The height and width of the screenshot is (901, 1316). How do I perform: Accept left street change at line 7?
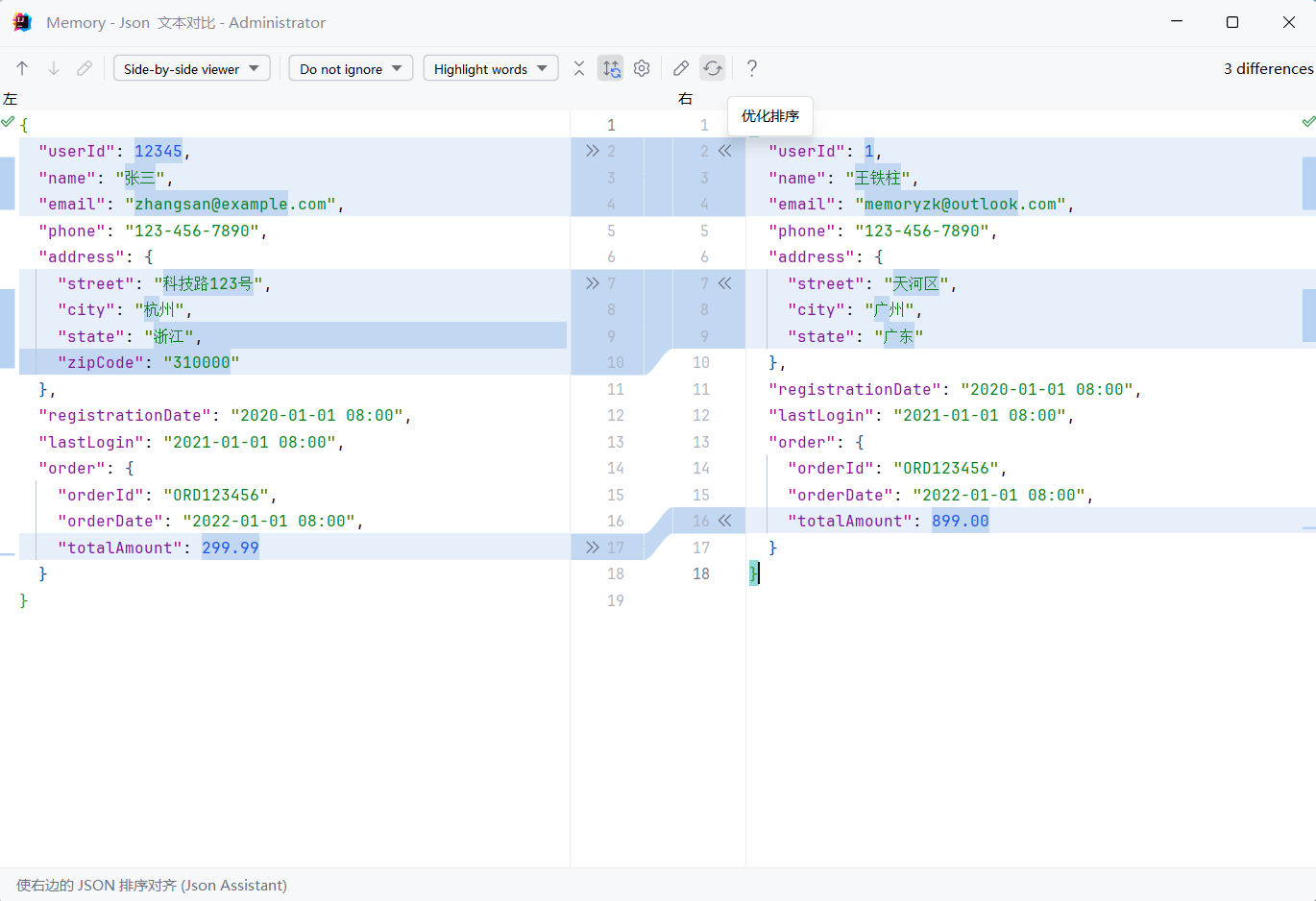point(592,283)
